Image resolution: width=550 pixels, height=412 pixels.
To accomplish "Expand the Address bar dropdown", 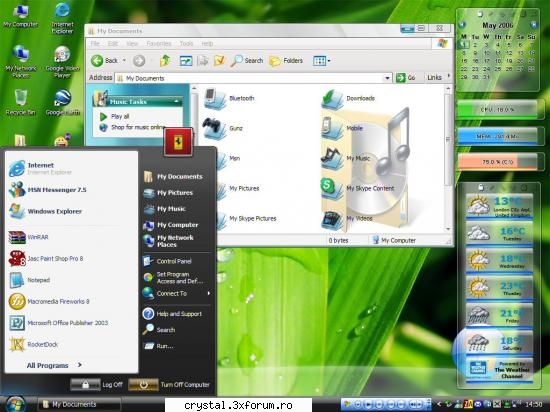I will 387,78.
